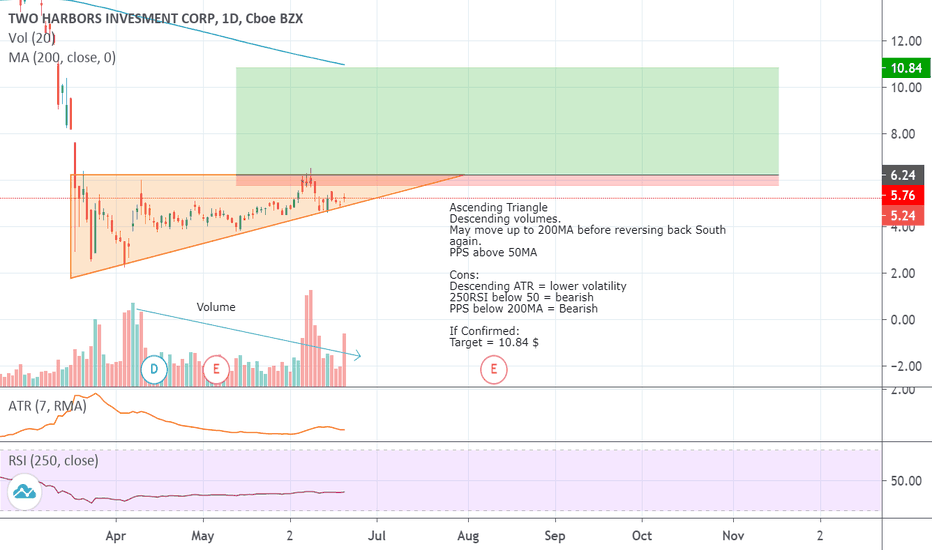Click the Apr label on time axis
Image resolution: width=932 pixels, height=550 pixels.
tap(115, 536)
